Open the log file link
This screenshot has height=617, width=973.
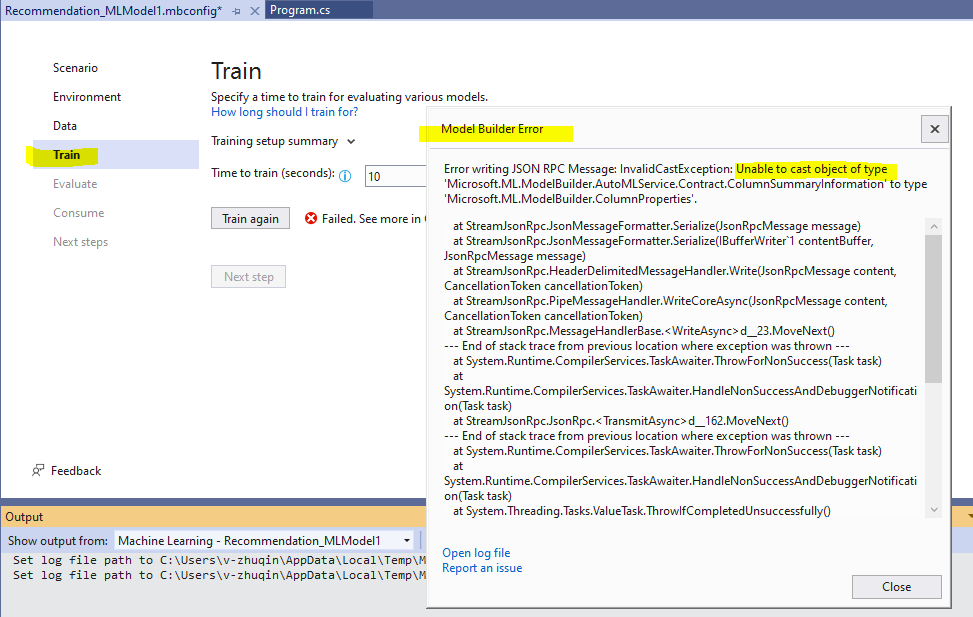tap(476, 553)
